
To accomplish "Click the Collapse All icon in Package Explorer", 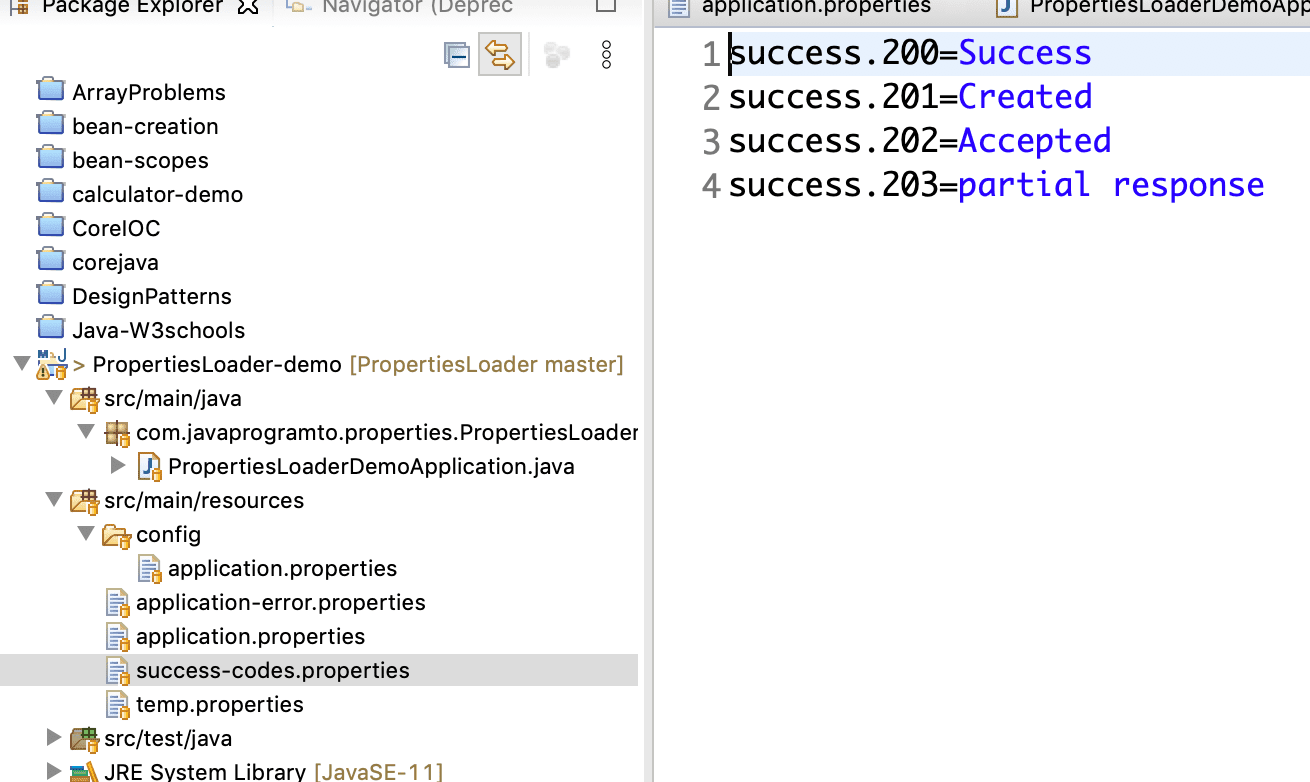I will tap(457, 55).
